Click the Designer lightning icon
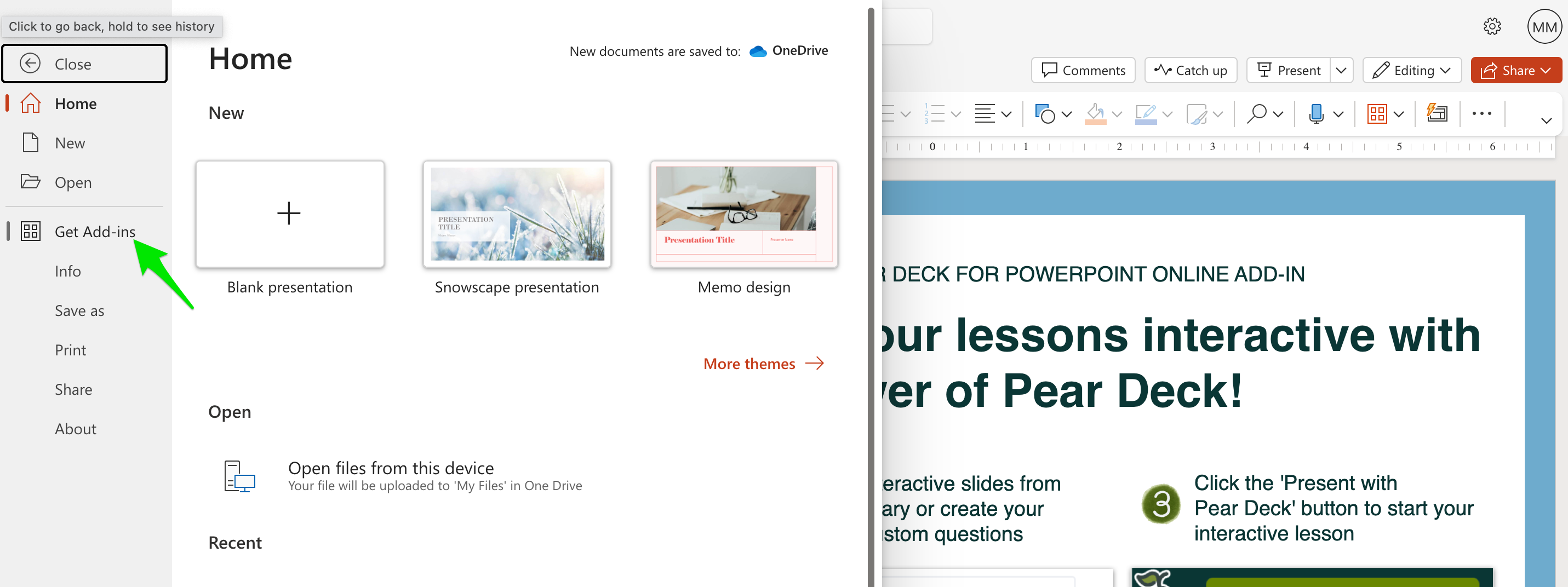This screenshot has width=1568, height=587. click(x=1437, y=113)
